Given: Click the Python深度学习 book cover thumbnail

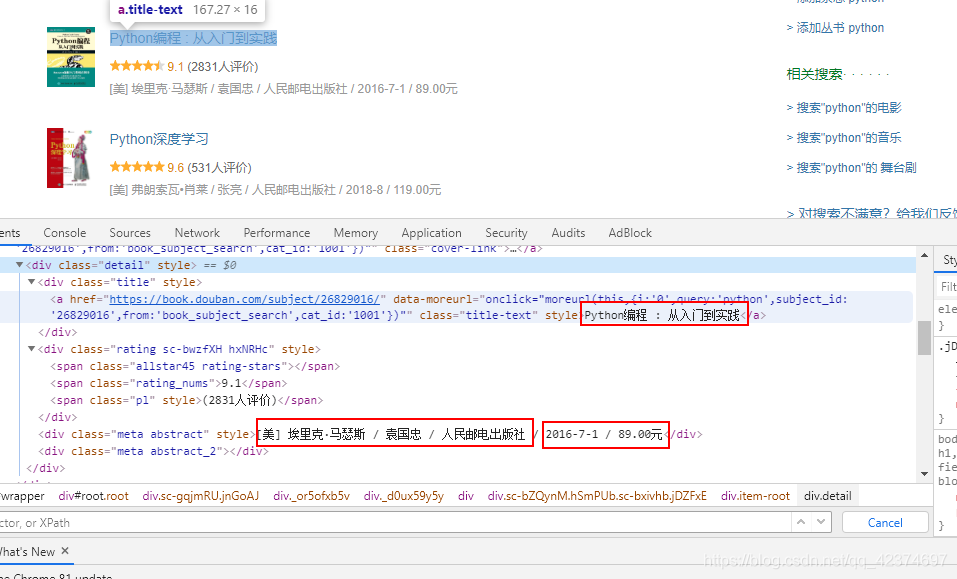Looking at the screenshot, I should tap(71, 158).
